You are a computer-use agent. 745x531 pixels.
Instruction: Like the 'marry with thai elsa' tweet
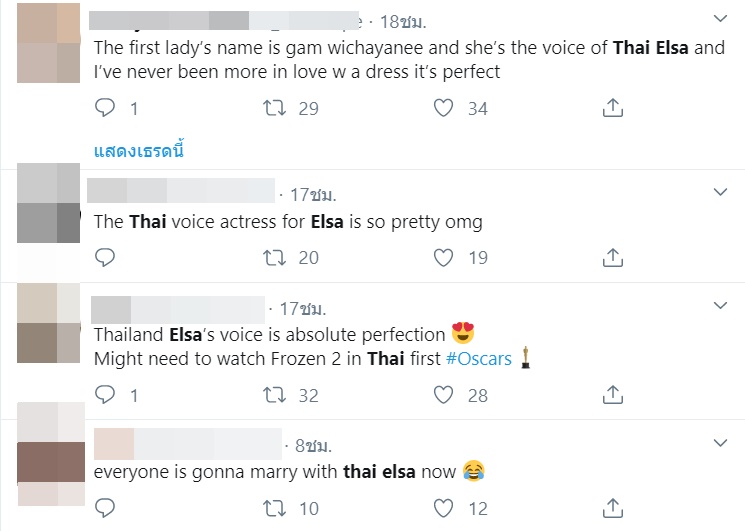click(x=444, y=509)
